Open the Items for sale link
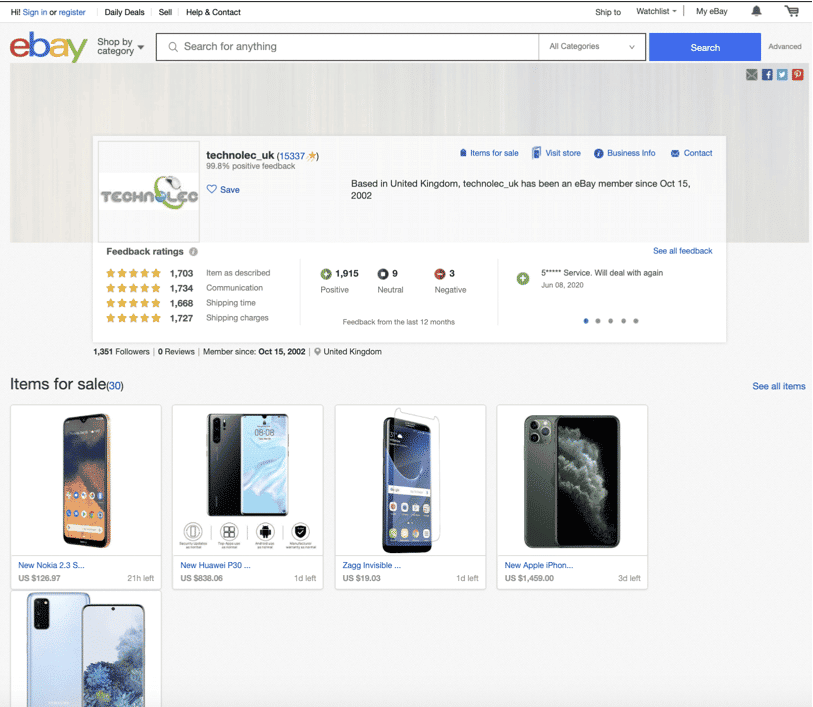 [489, 153]
